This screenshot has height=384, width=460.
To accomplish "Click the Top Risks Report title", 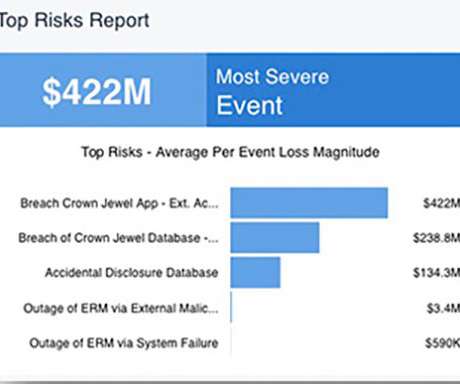I will point(74,21).
